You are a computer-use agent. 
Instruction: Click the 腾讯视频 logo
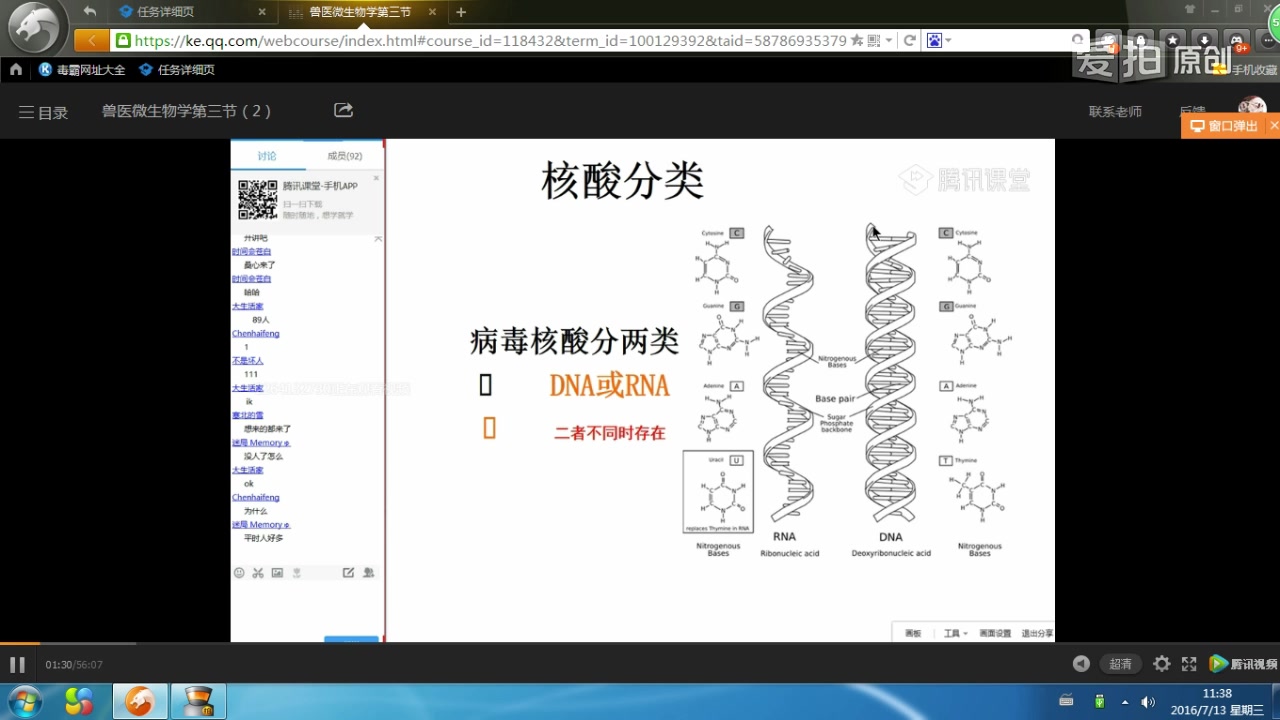tap(1243, 664)
